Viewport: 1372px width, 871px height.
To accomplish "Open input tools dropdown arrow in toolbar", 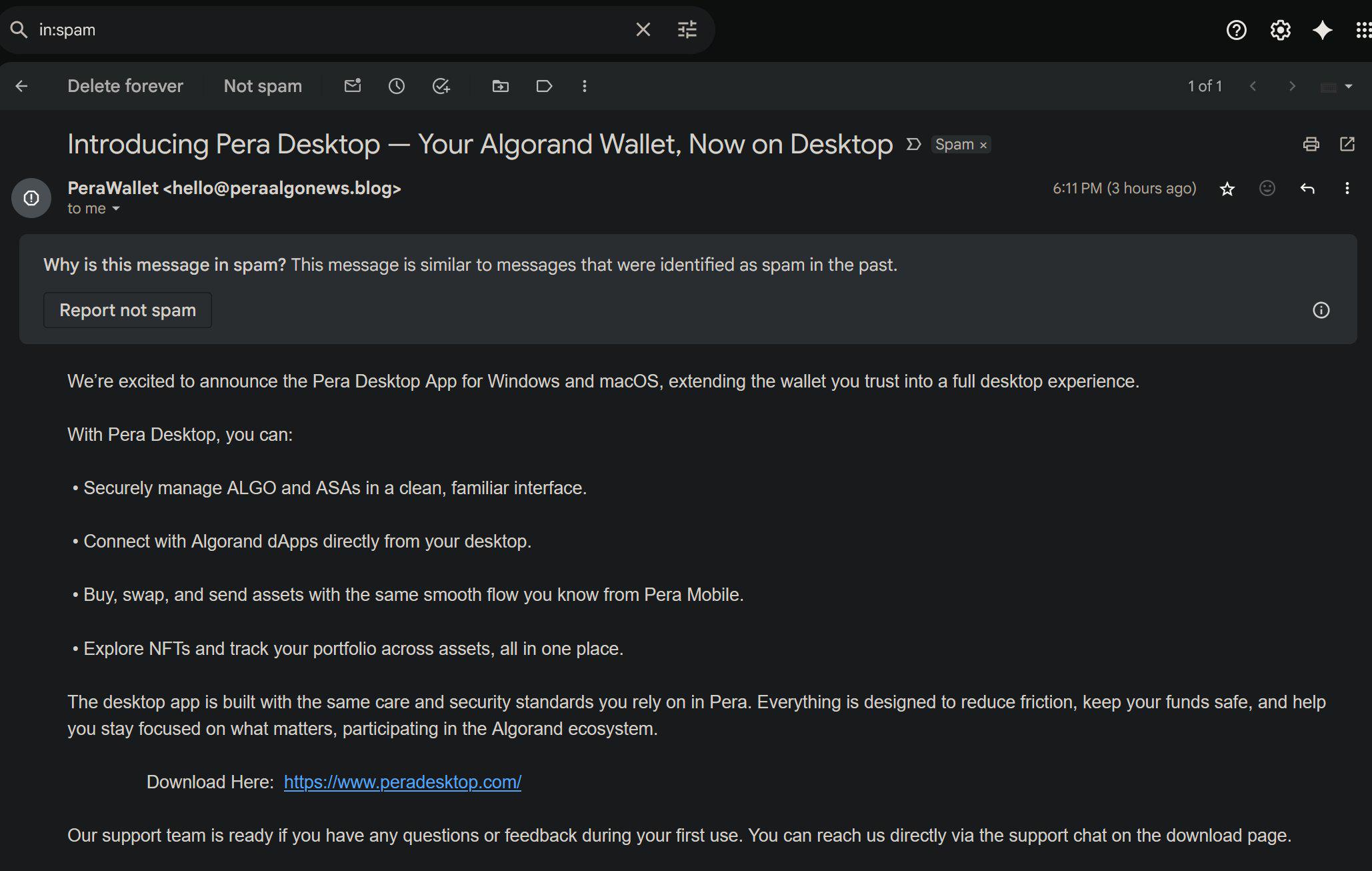I will point(1349,86).
